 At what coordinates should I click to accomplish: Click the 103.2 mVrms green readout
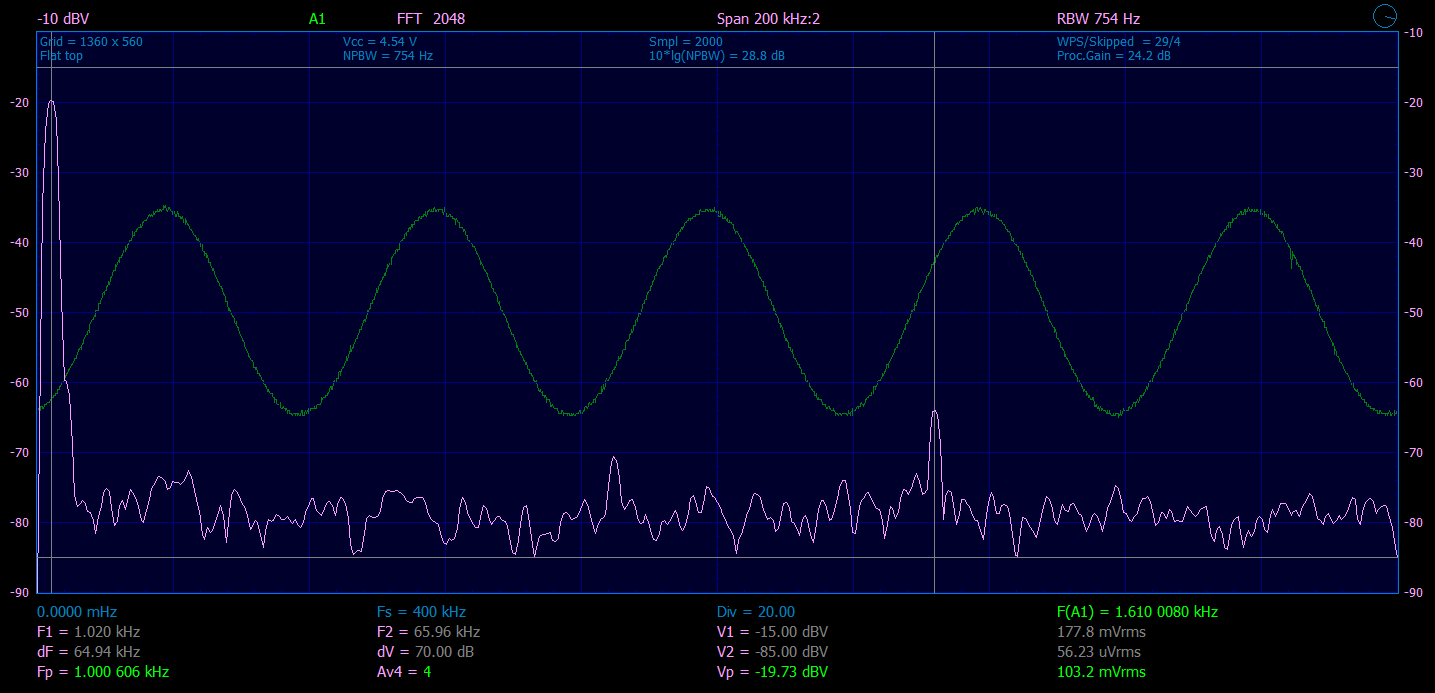coord(1101,672)
